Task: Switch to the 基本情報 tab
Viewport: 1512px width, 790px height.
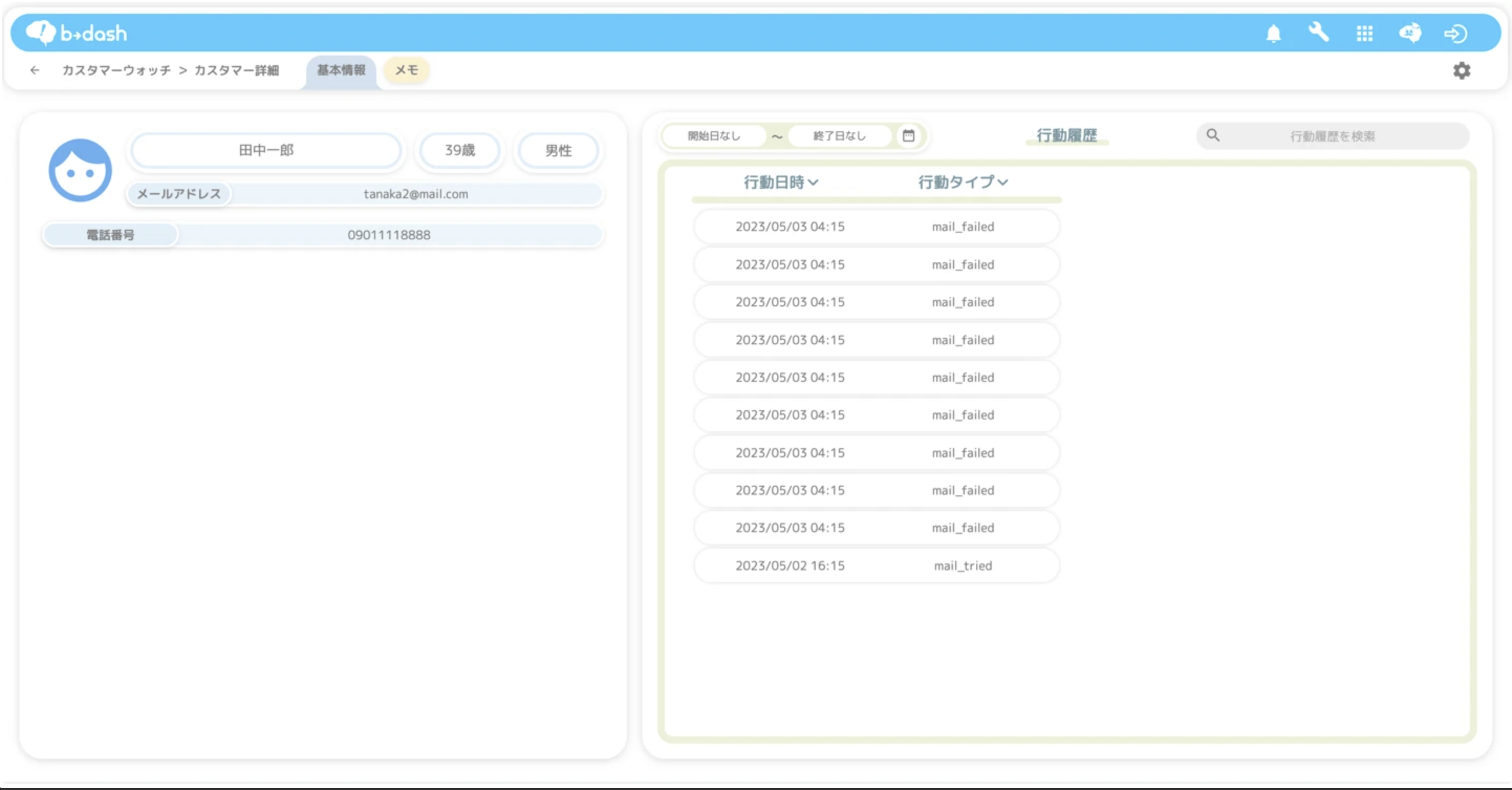Action: point(341,70)
